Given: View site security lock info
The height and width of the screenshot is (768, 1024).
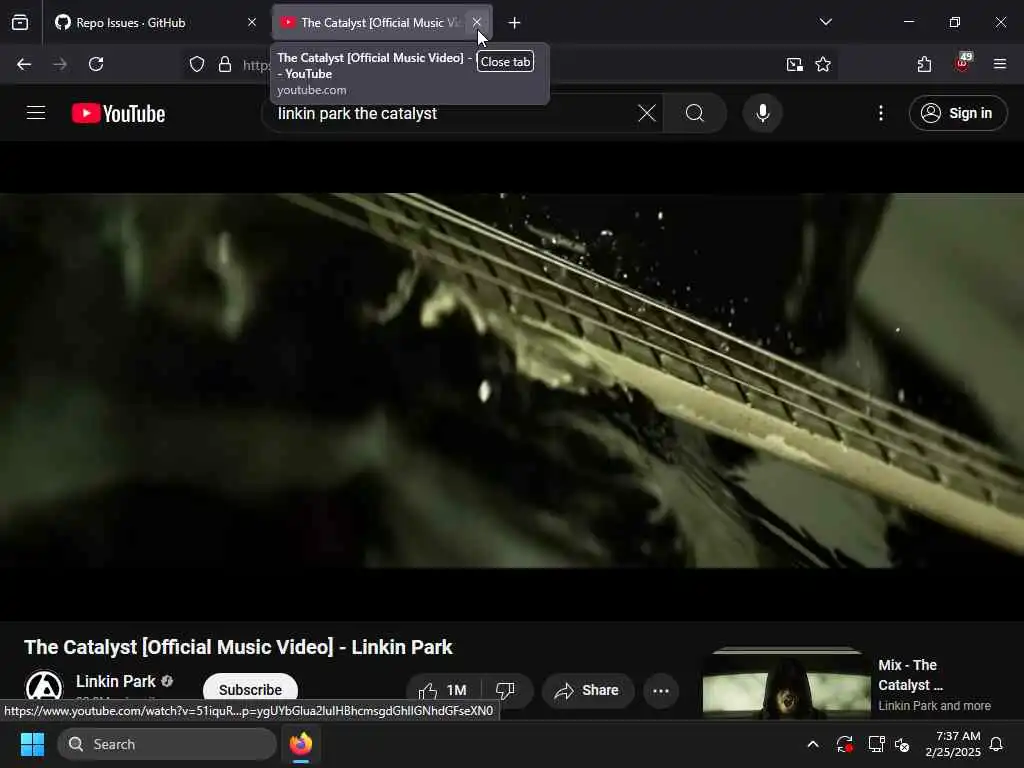Looking at the screenshot, I should coord(225,64).
